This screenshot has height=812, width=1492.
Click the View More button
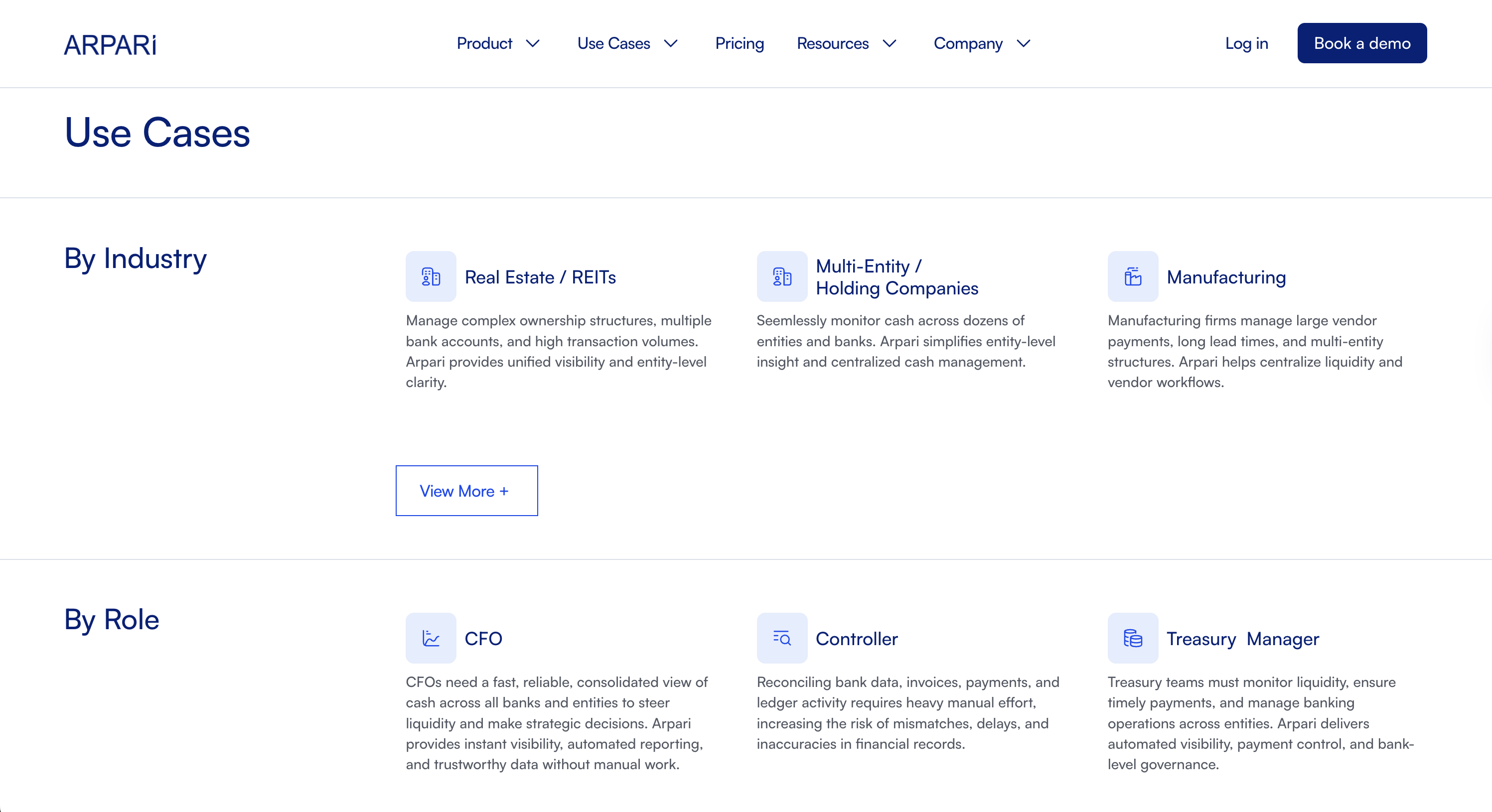466,491
